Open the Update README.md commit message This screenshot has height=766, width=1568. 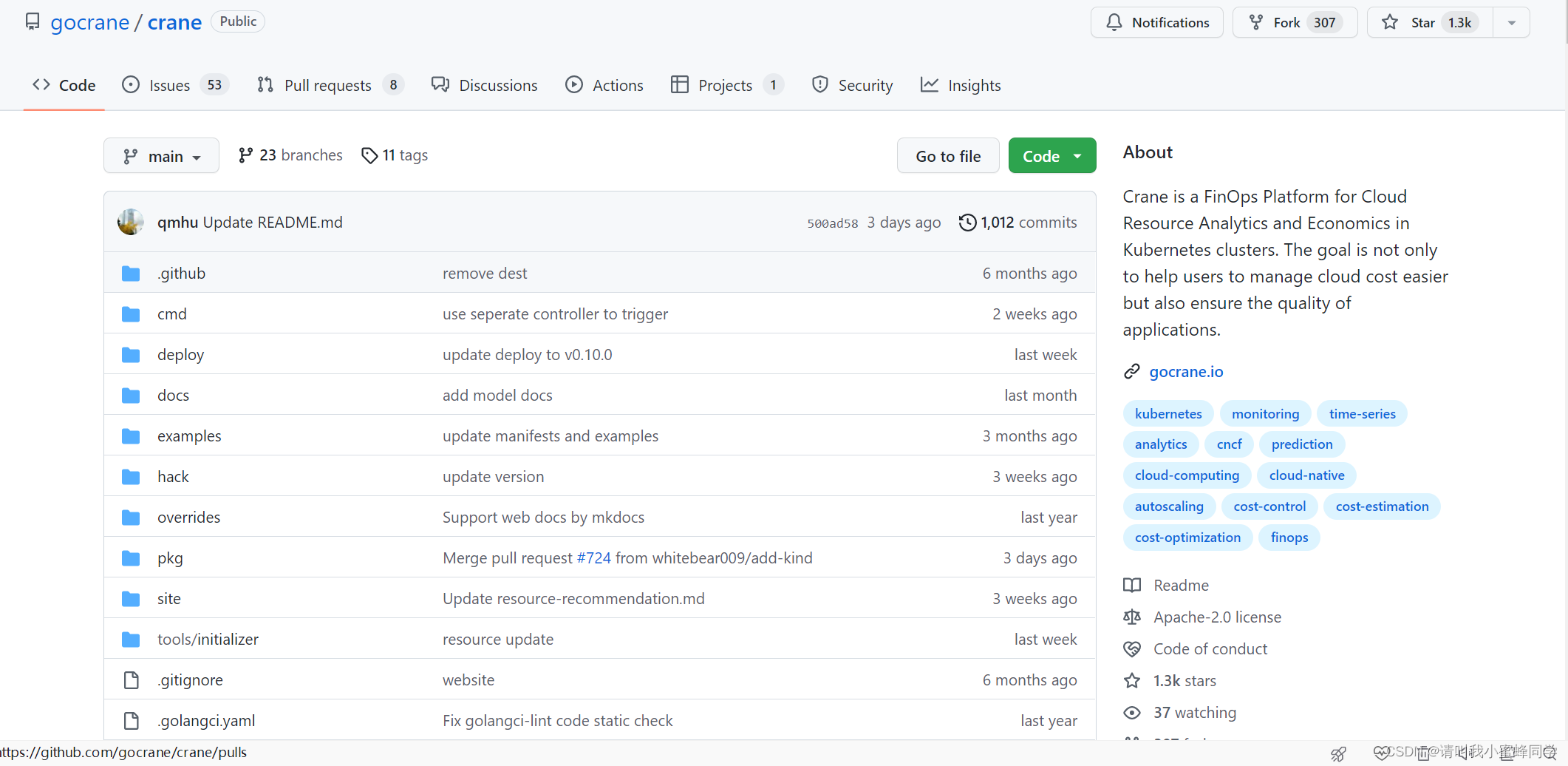point(273,223)
